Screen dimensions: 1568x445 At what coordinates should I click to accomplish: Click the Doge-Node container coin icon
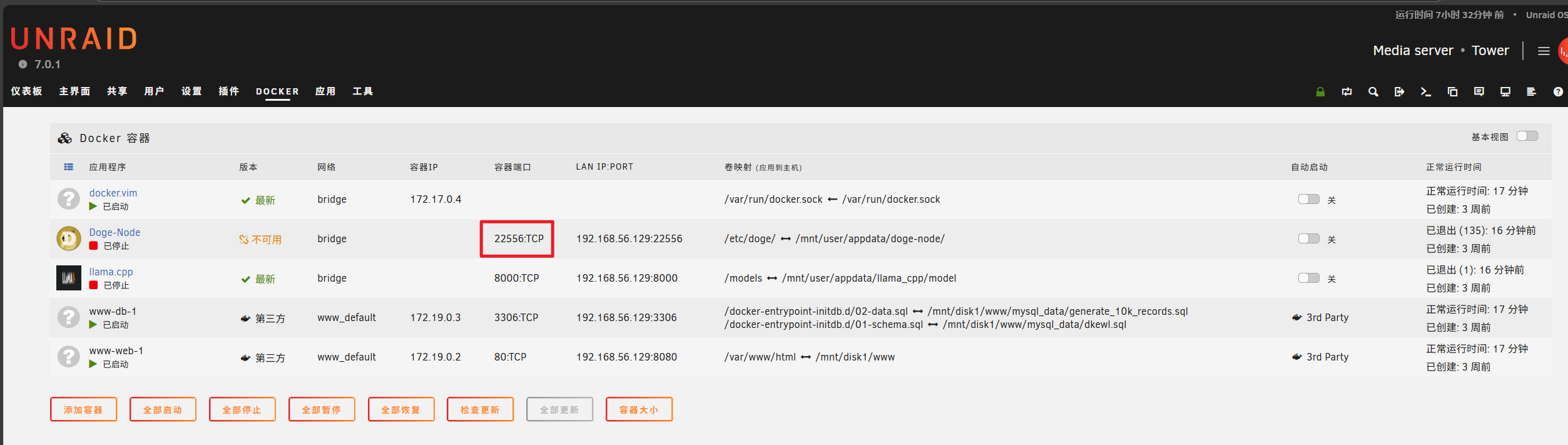tap(69, 238)
